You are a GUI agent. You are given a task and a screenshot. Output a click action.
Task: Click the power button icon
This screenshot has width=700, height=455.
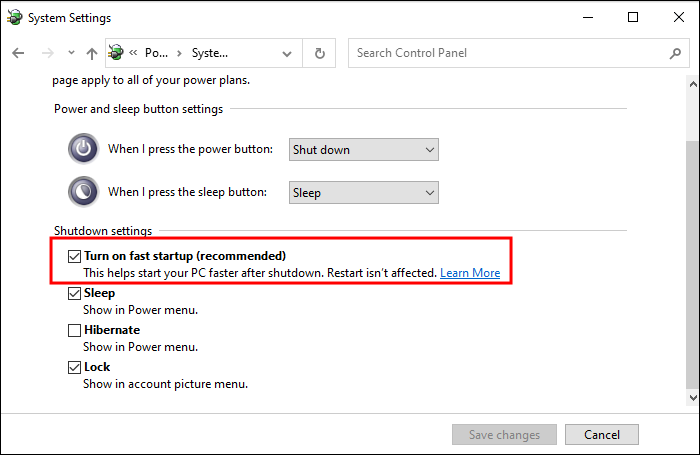click(84, 149)
